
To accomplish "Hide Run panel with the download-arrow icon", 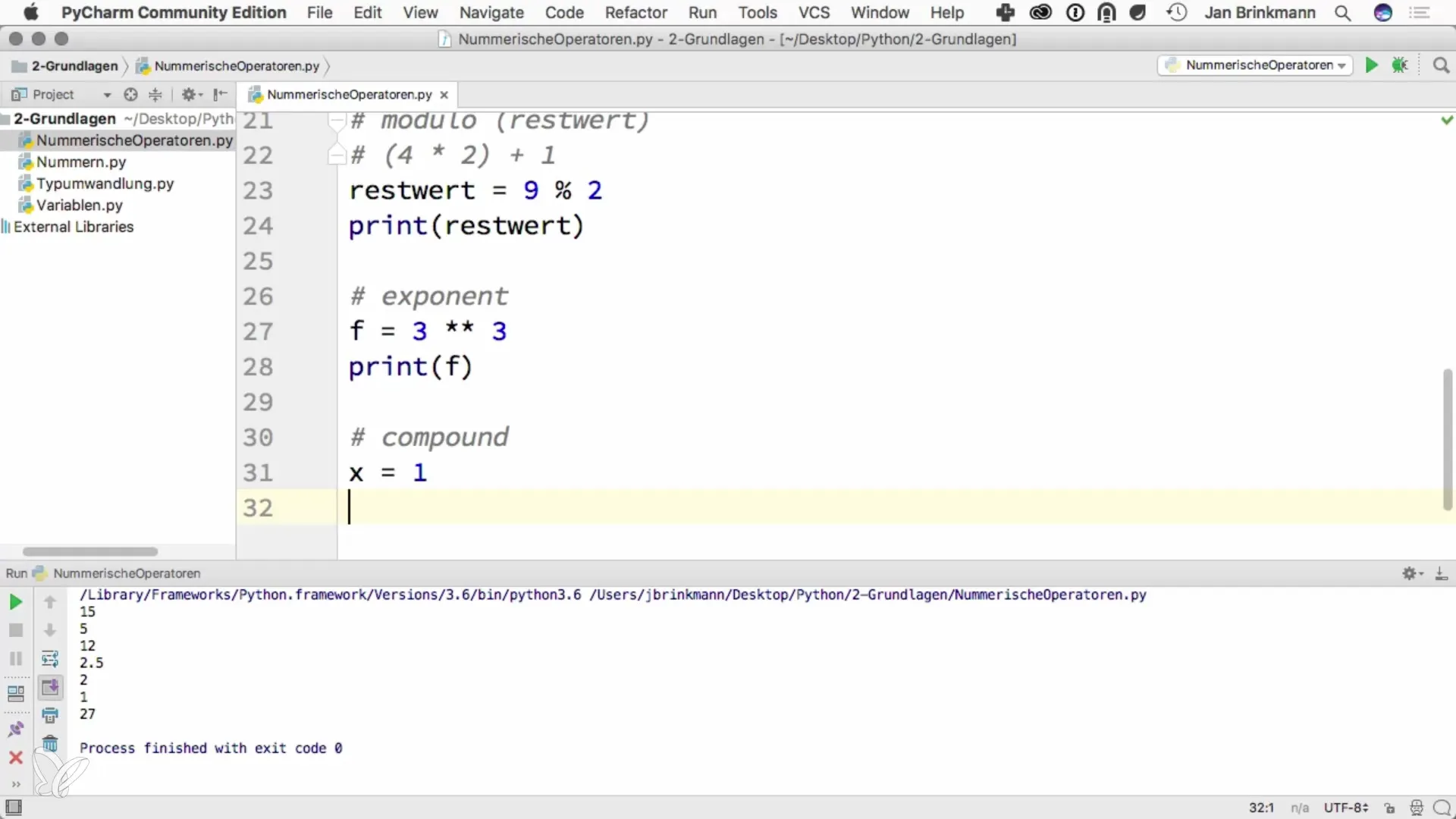I will pos(1441,573).
